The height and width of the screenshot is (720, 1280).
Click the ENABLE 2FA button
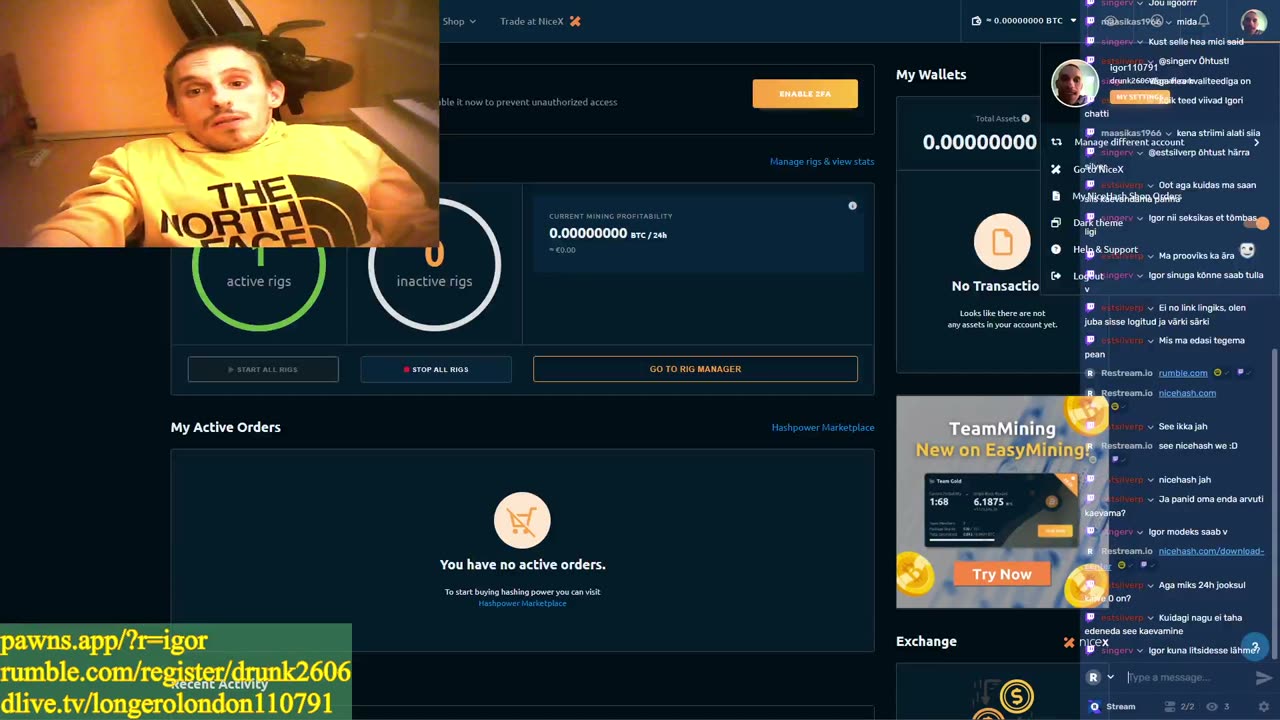[x=805, y=94]
